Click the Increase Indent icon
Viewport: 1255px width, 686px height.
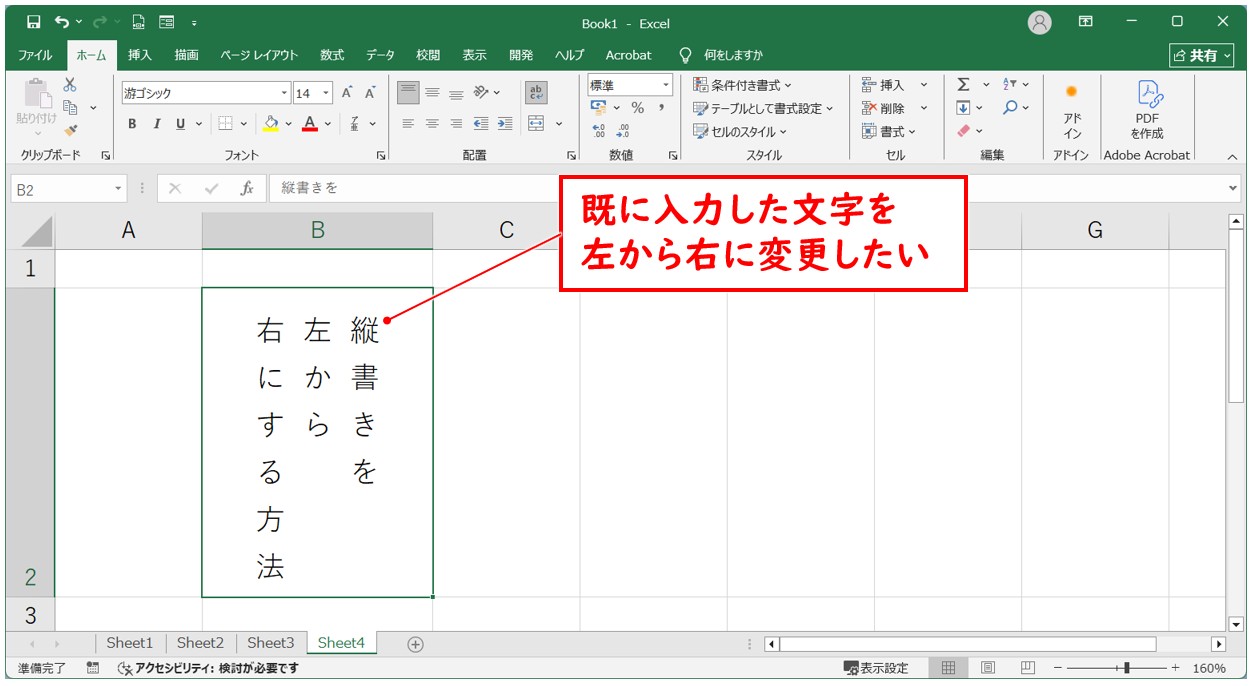click(x=505, y=124)
